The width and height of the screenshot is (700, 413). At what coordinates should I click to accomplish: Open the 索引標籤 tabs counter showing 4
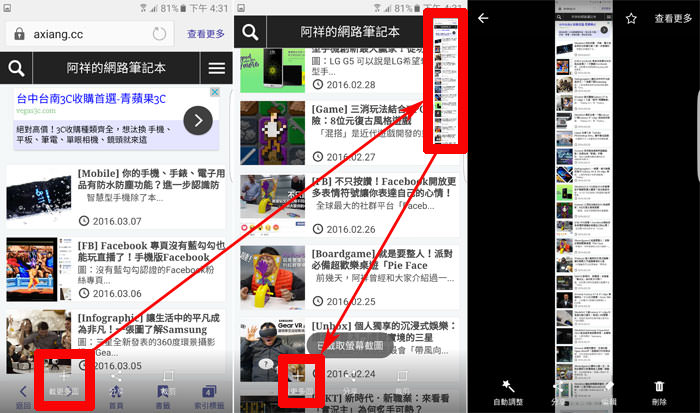tap(208, 396)
